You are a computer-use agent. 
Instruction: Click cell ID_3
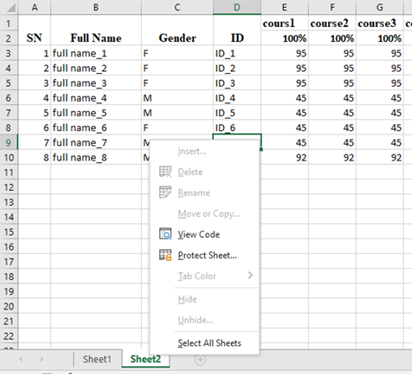point(237,83)
